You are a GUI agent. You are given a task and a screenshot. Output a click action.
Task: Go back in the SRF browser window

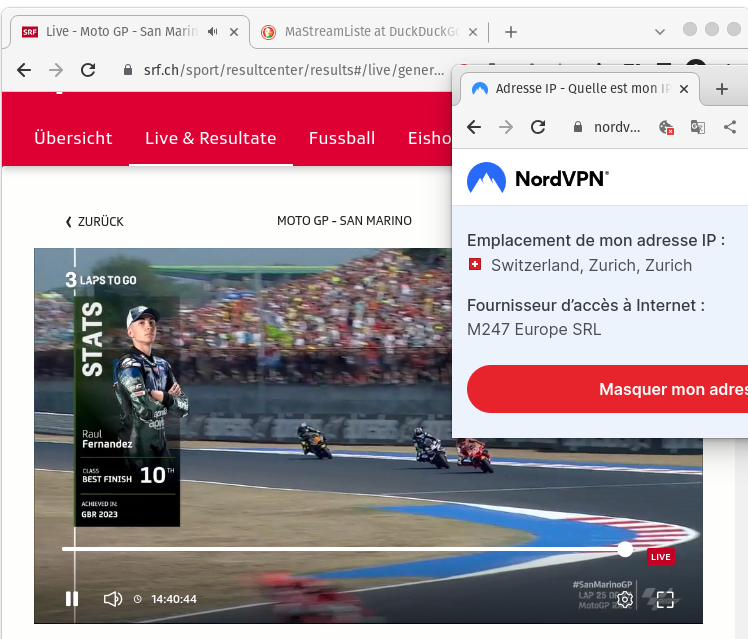[x=24, y=70]
